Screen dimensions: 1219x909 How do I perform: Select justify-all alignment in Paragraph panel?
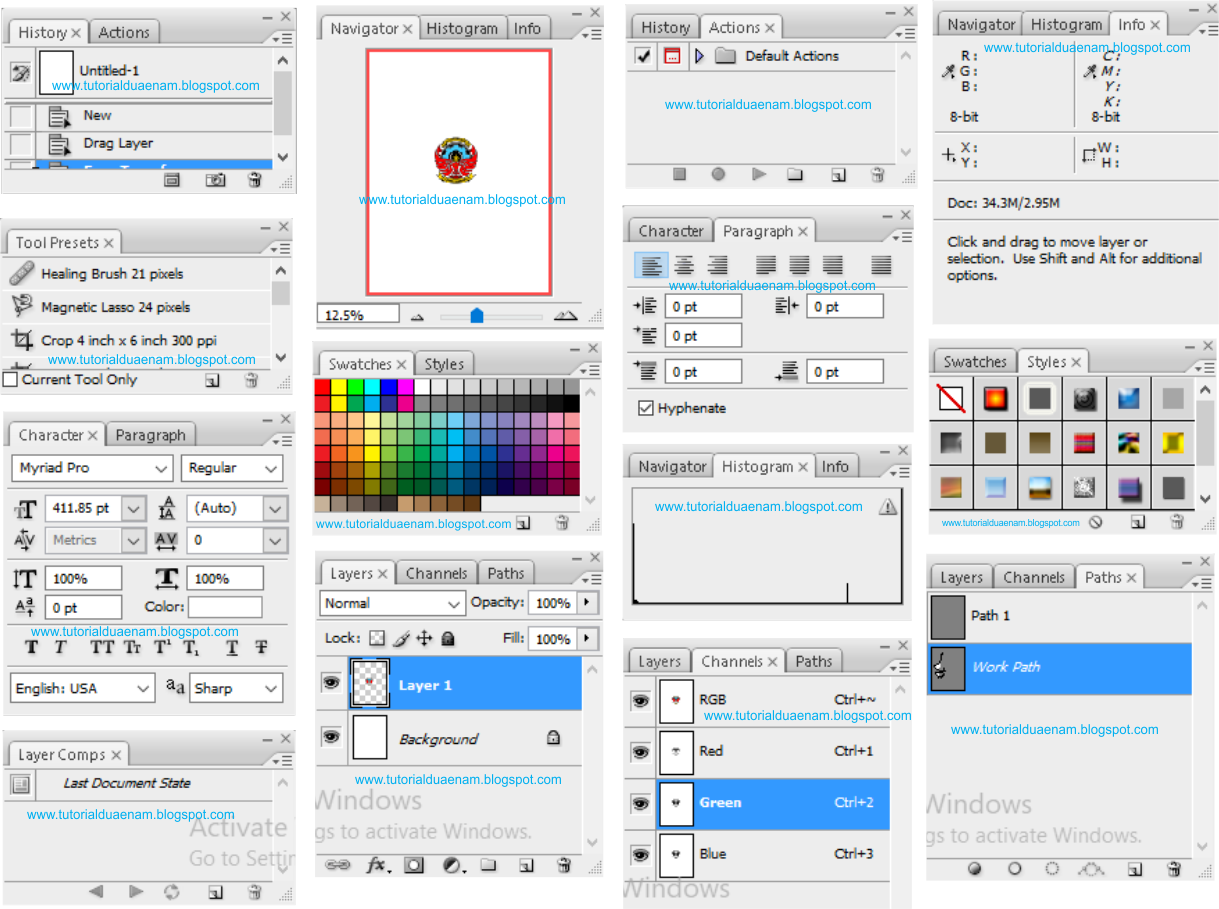point(881,264)
